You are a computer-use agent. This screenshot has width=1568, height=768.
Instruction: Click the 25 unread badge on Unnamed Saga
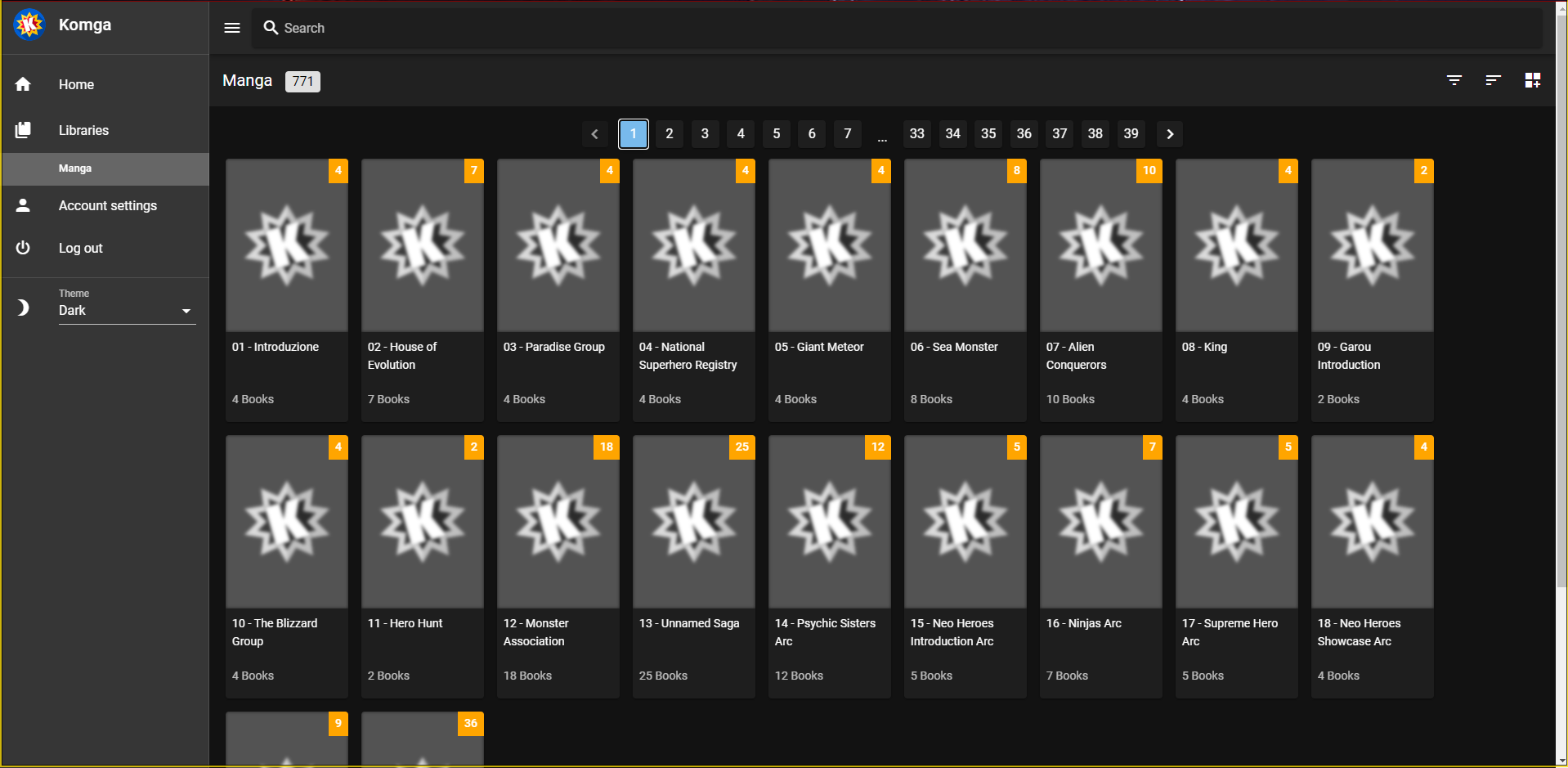(x=741, y=447)
